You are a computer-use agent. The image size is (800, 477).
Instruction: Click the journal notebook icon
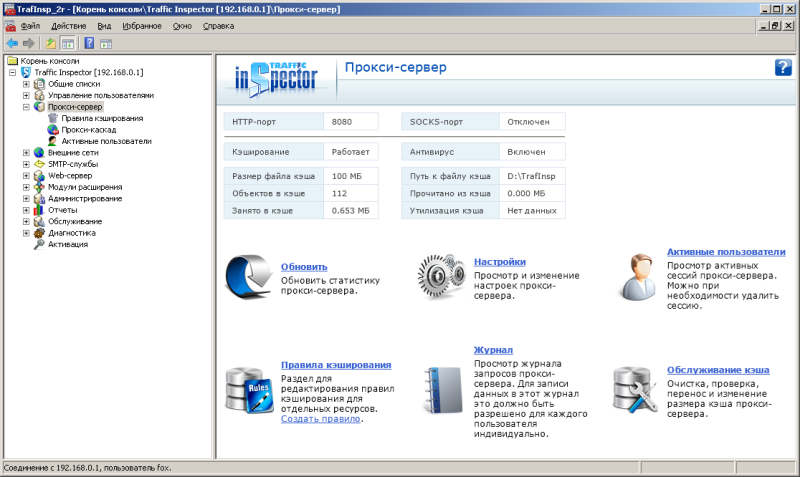click(x=442, y=390)
